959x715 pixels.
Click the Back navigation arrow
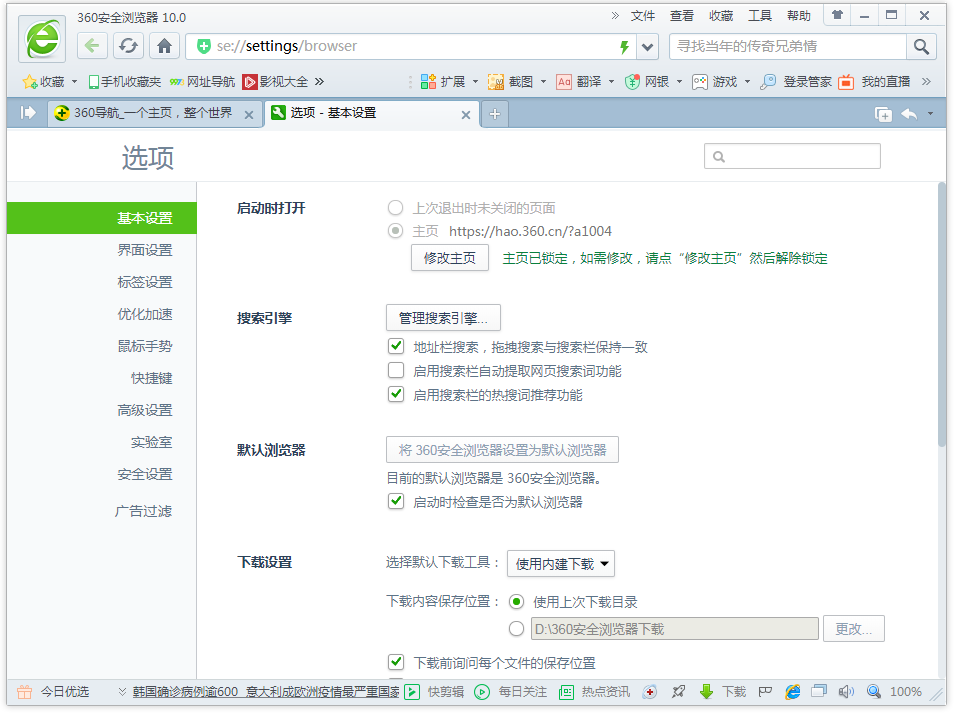[x=92, y=46]
